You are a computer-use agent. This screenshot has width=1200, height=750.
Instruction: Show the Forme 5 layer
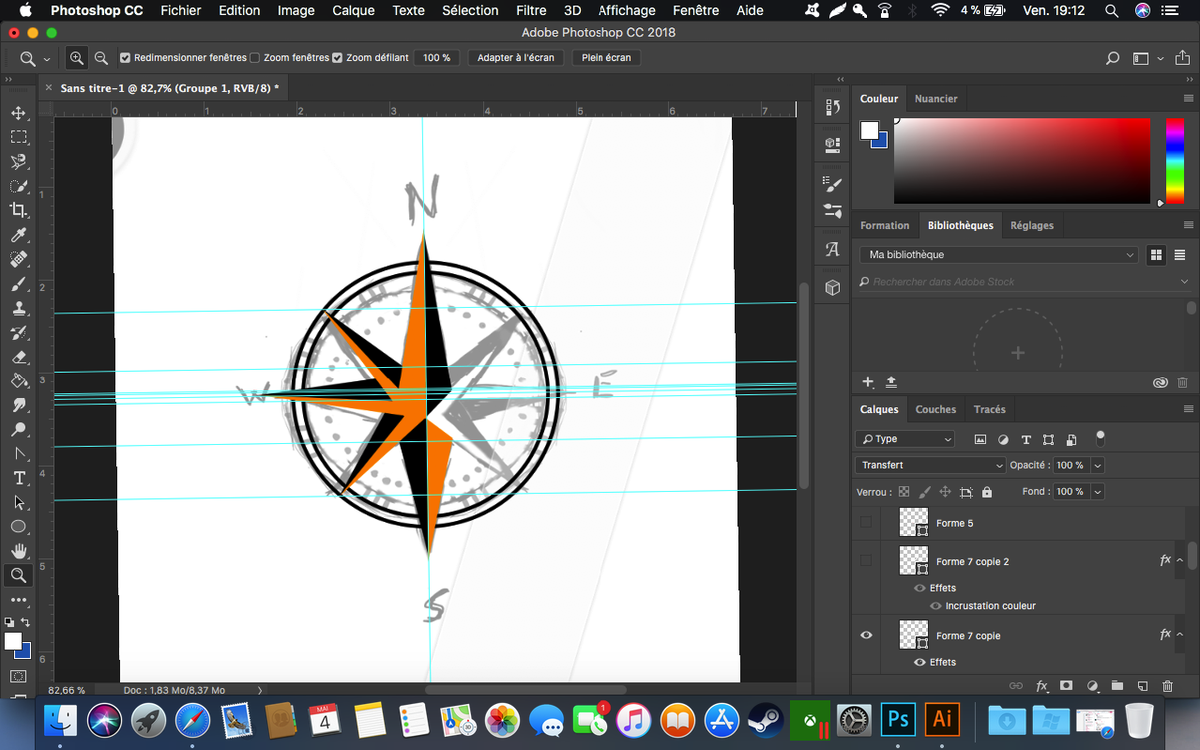(x=866, y=522)
